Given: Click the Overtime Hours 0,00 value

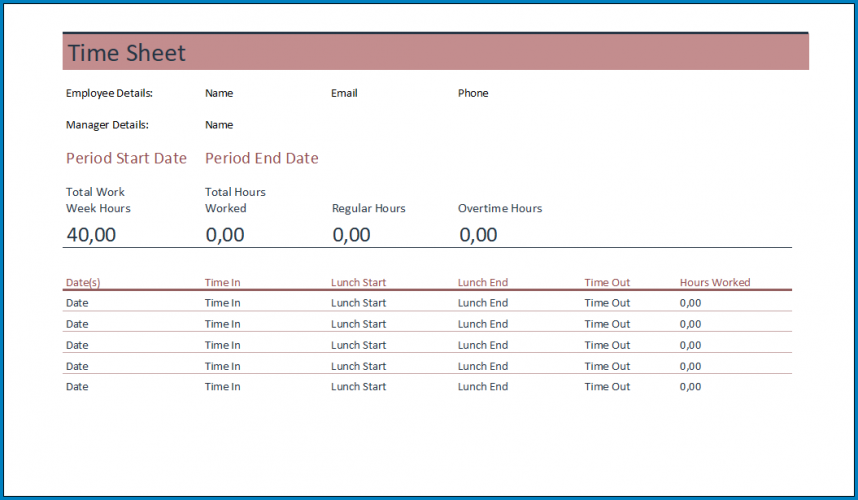Looking at the screenshot, I should coord(478,235).
